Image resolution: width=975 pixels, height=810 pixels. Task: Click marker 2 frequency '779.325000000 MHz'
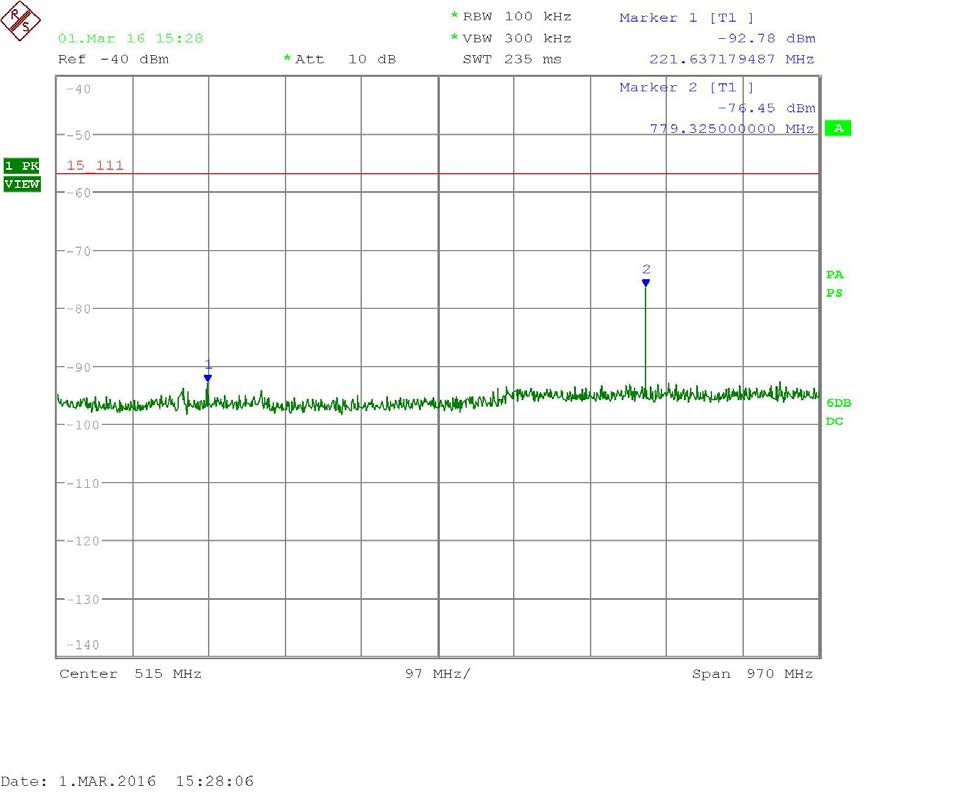tap(732, 129)
